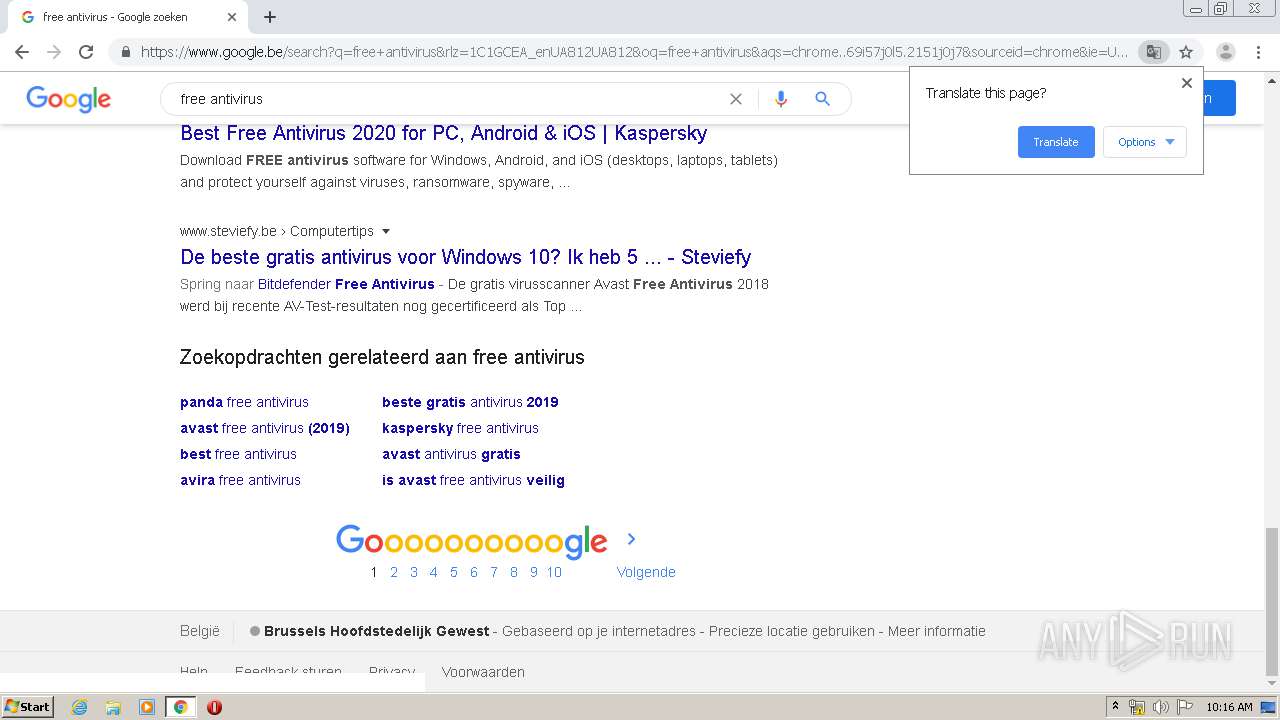Start voice search with microphone icon

coord(781,99)
